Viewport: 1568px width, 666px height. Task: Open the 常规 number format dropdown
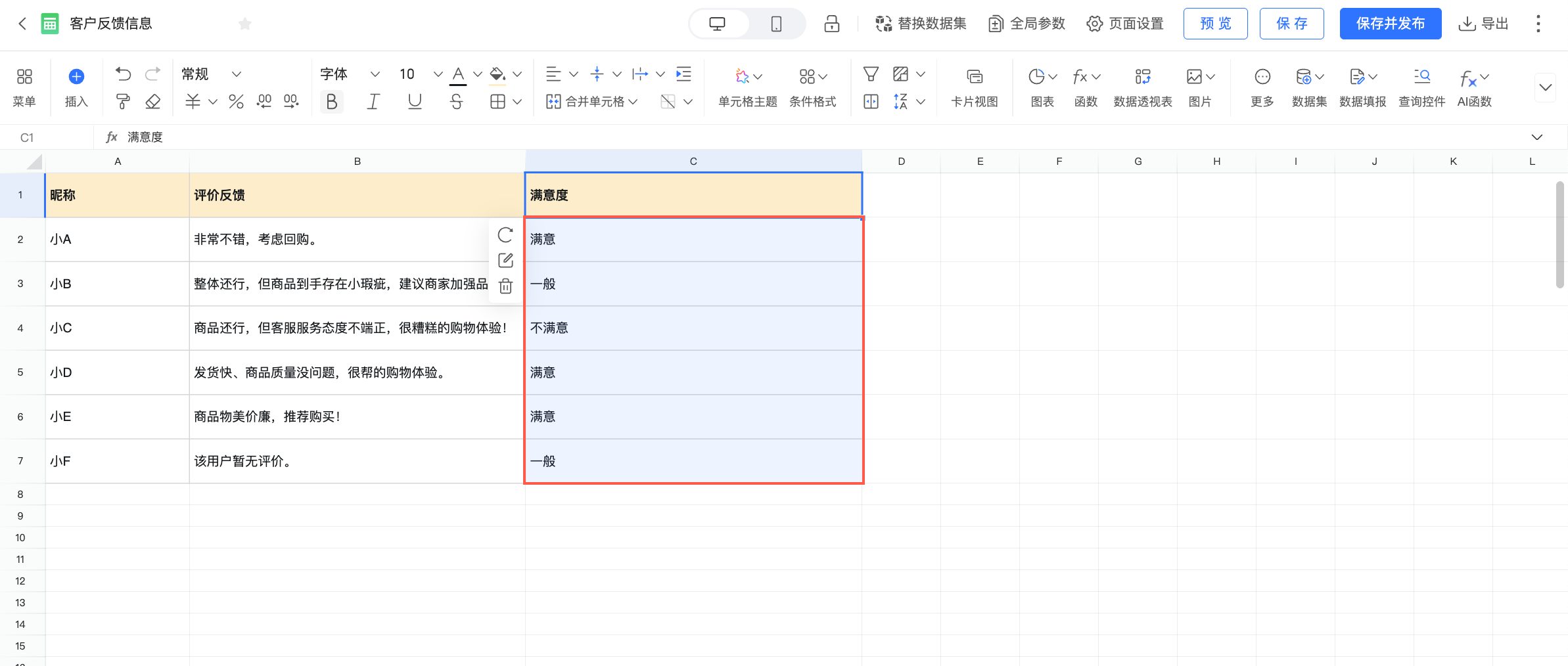pyautogui.click(x=212, y=74)
